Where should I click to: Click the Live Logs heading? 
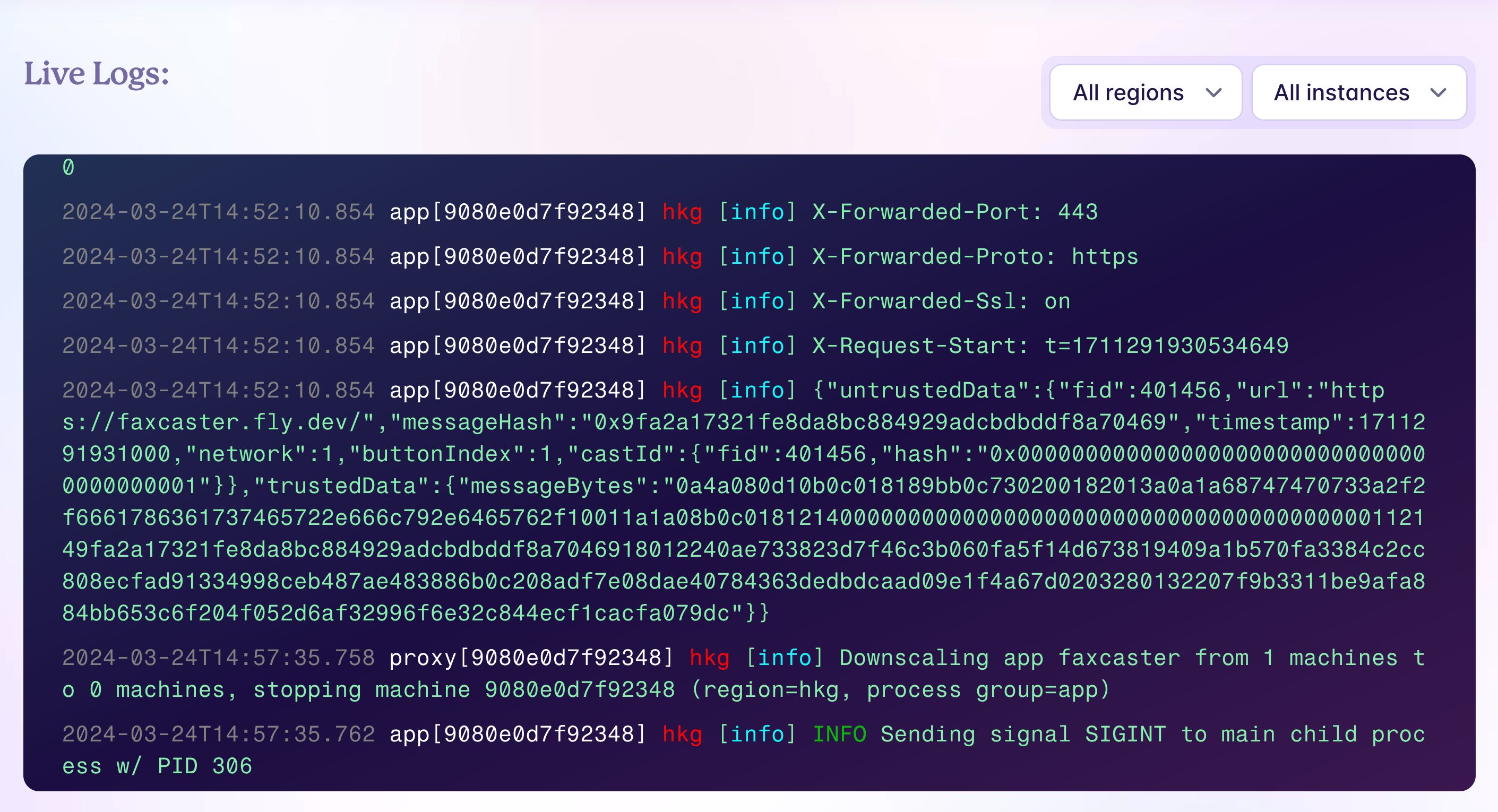(x=97, y=74)
